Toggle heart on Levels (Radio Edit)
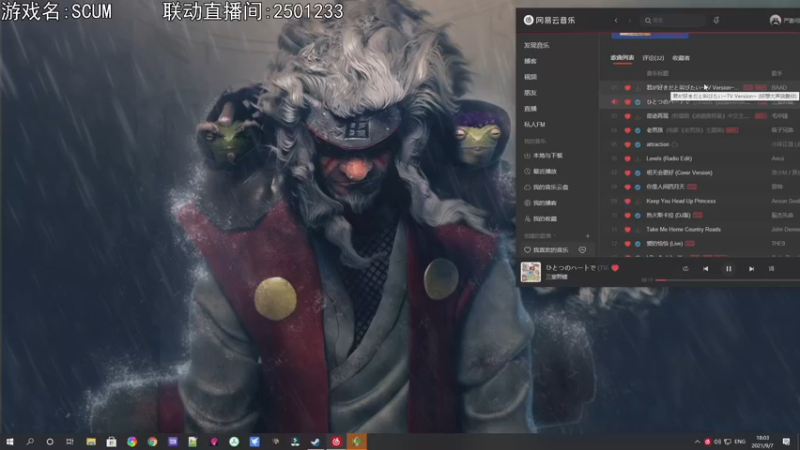 click(628, 159)
